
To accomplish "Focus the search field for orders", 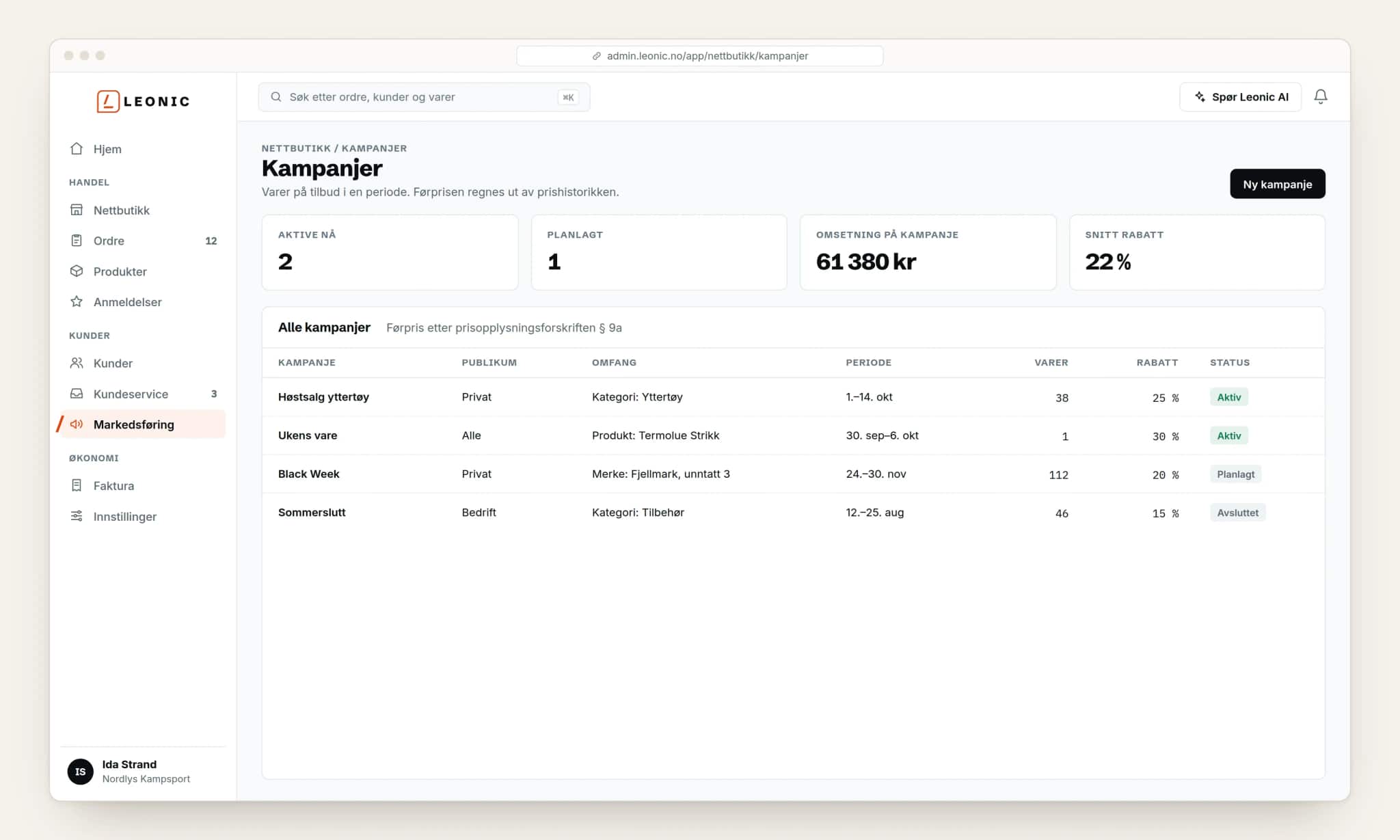I will 424,97.
